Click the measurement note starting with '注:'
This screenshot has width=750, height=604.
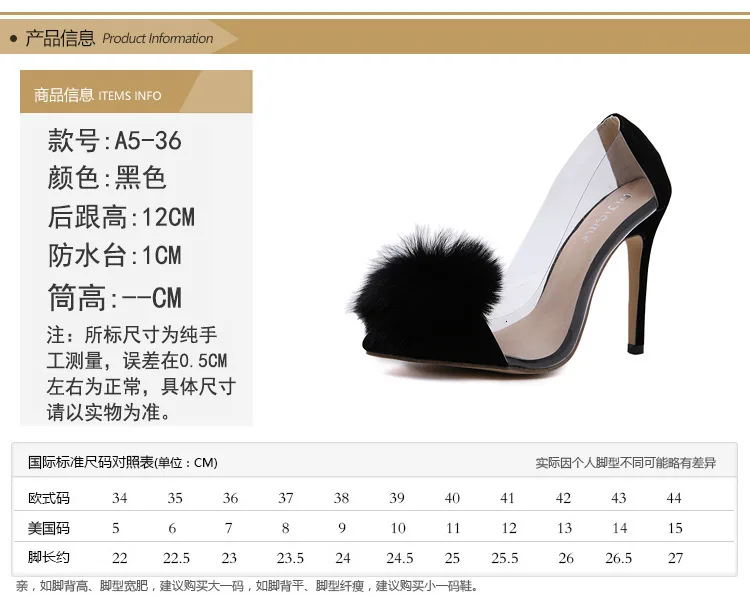click(141, 373)
